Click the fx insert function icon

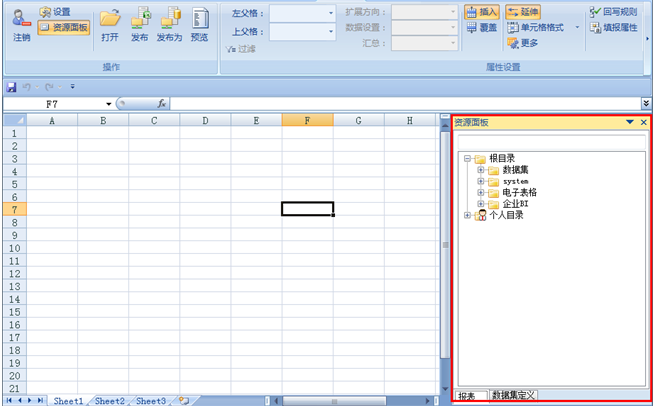coord(161,104)
